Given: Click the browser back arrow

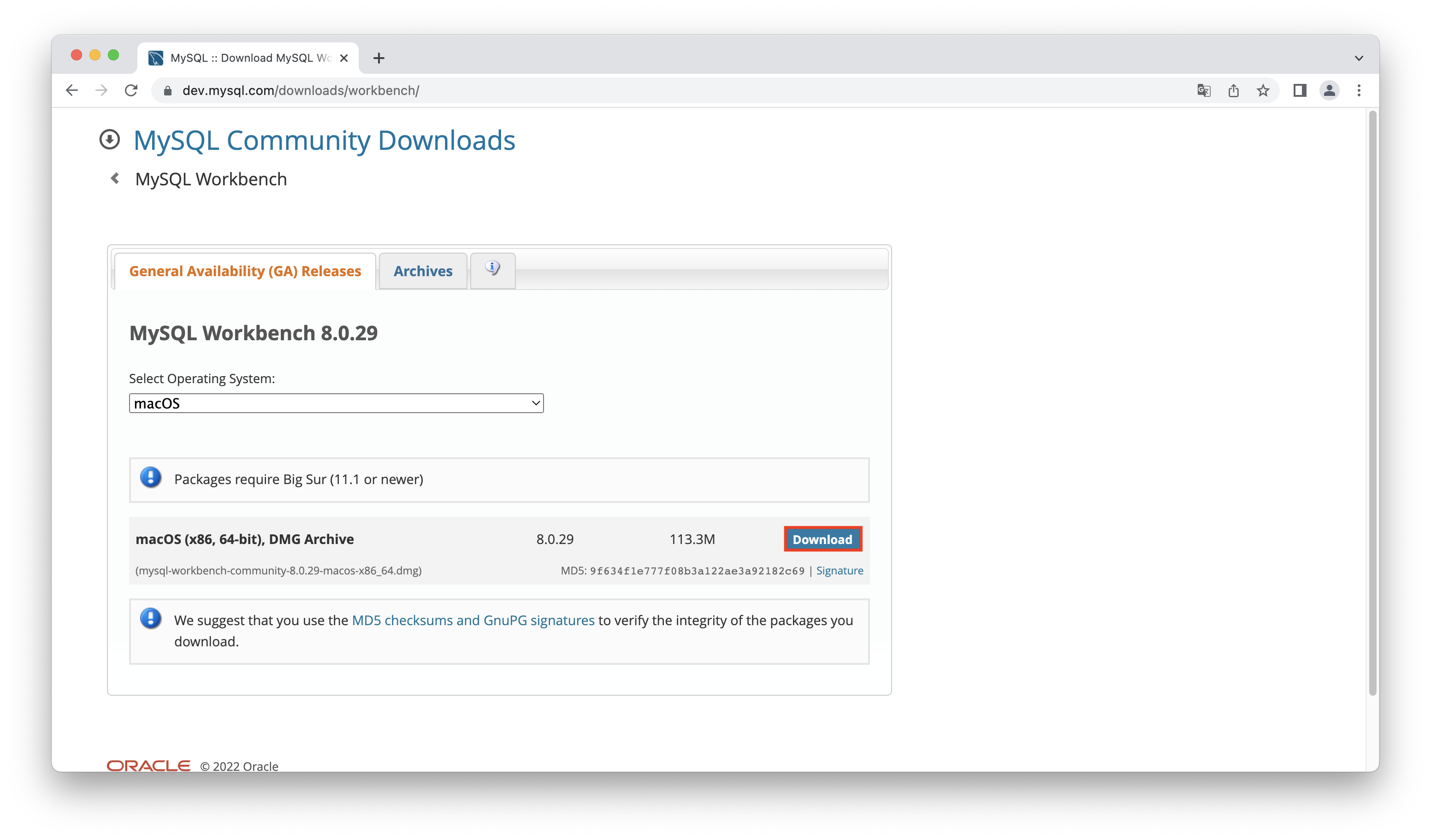Looking at the screenshot, I should pyautogui.click(x=71, y=90).
